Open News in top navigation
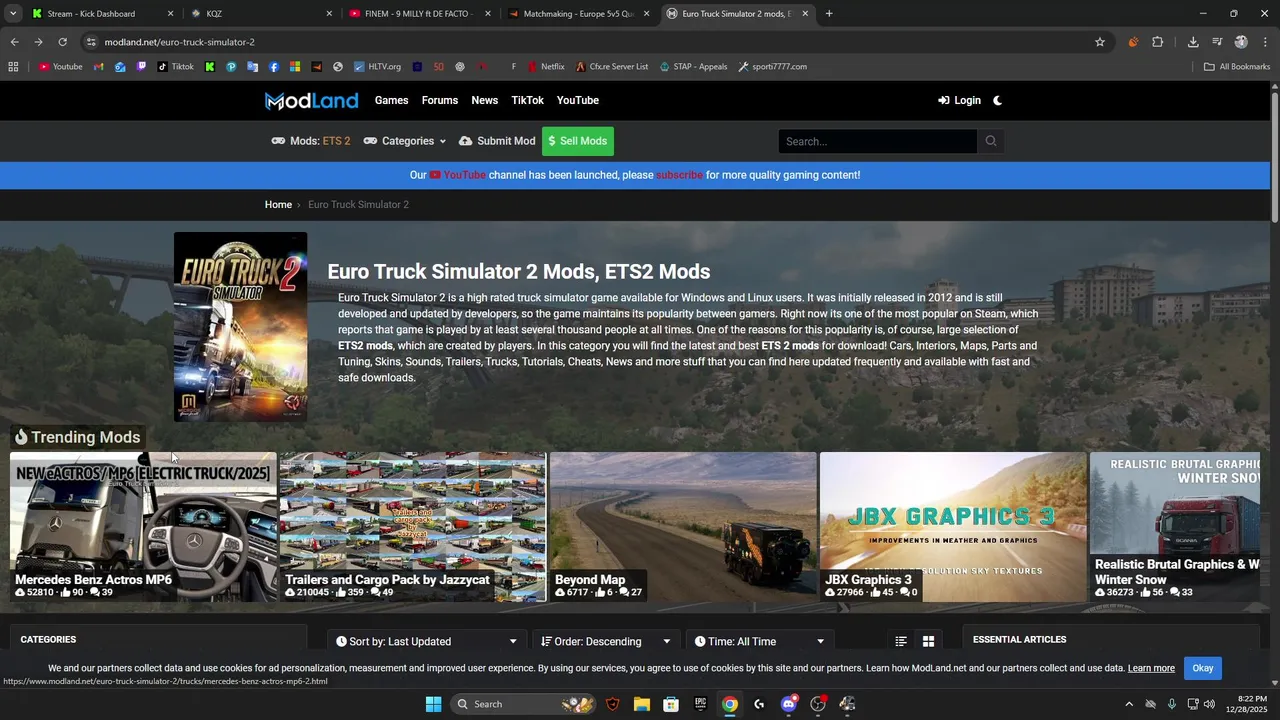This screenshot has width=1280, height=720. (x=485, y=100)
